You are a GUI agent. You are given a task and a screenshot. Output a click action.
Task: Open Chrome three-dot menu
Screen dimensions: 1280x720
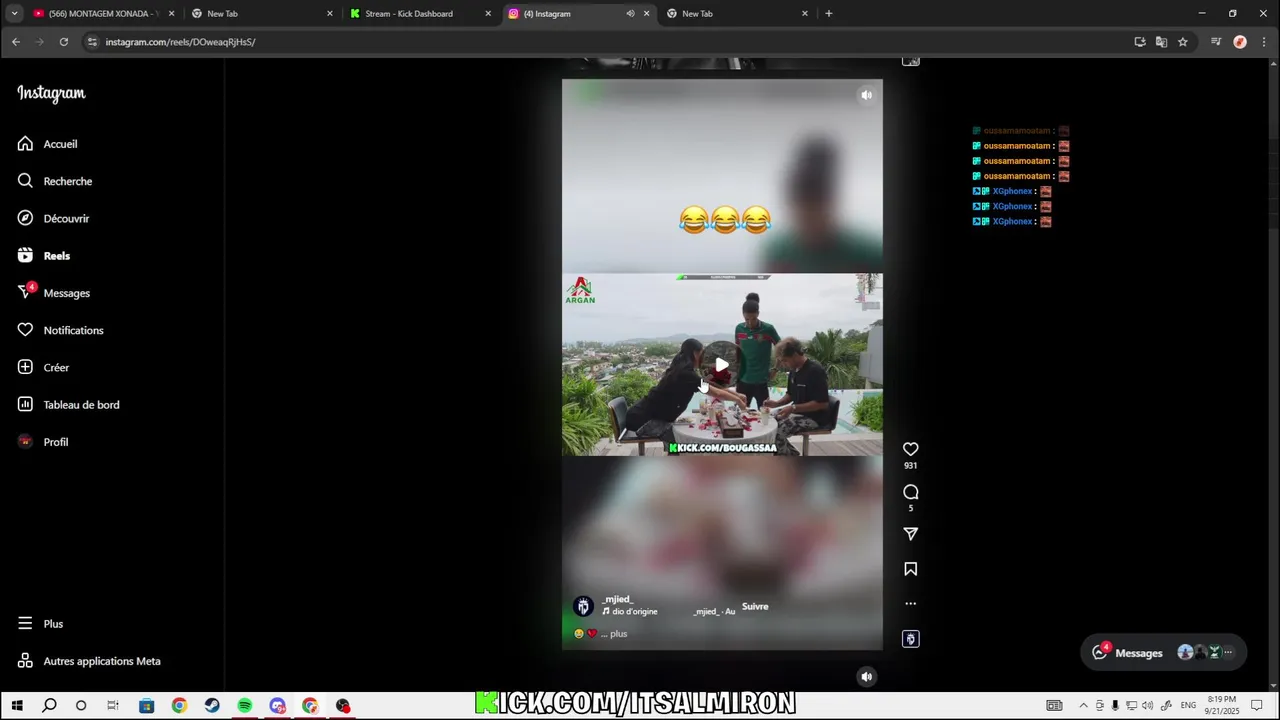[1264, 42]
